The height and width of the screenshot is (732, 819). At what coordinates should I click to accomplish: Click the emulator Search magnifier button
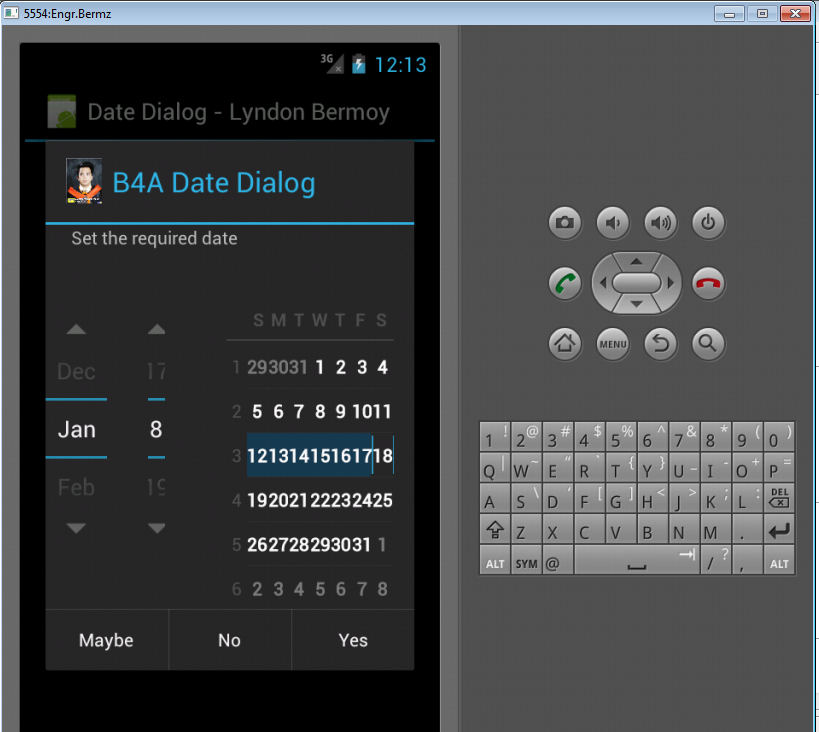coord(708,344)
